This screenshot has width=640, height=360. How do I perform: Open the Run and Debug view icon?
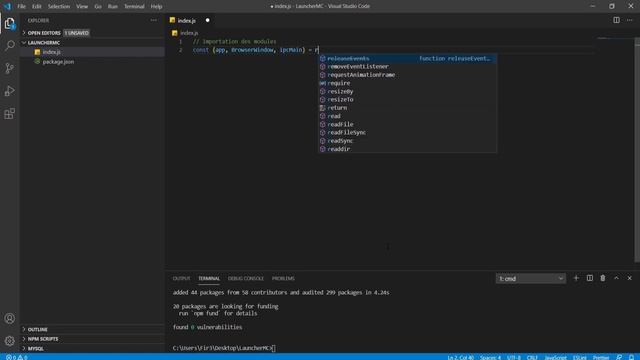9,91
